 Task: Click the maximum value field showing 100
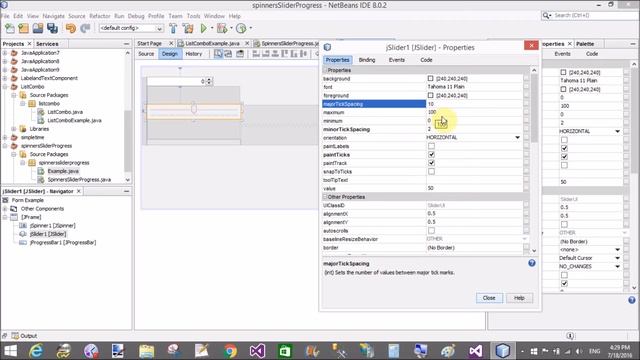coord(474,112)
